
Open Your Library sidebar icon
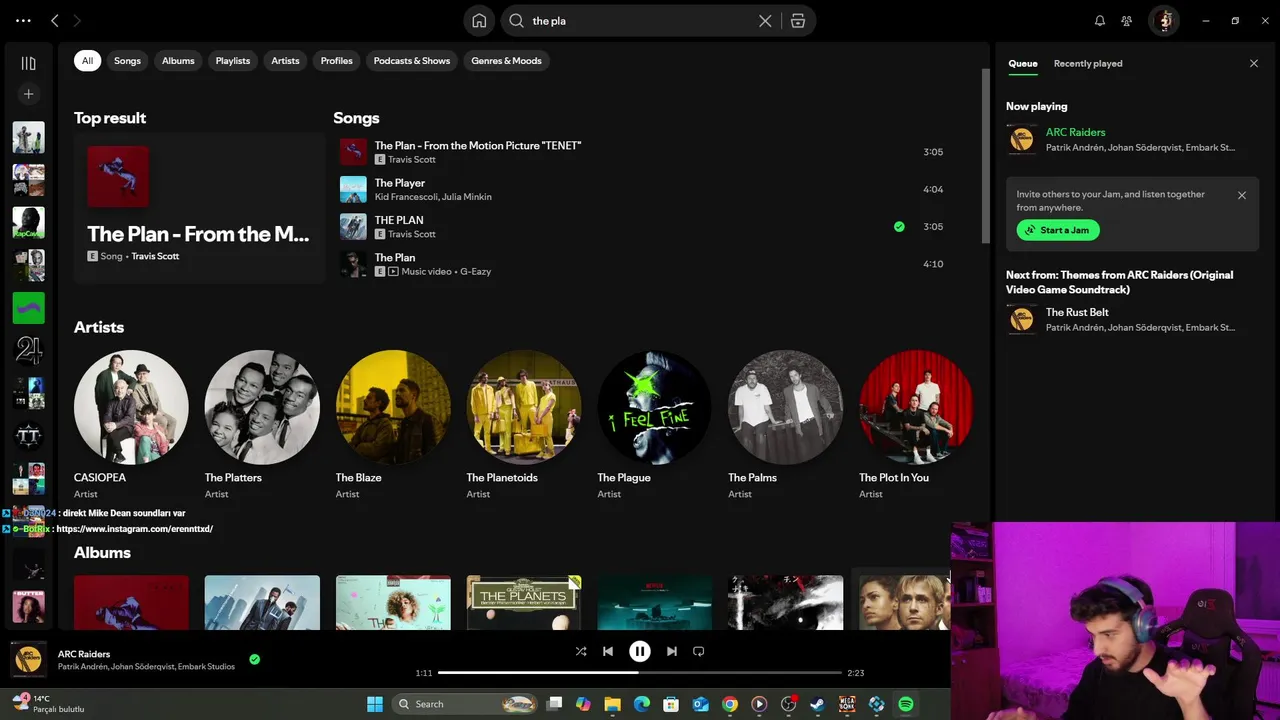point(28,63)
